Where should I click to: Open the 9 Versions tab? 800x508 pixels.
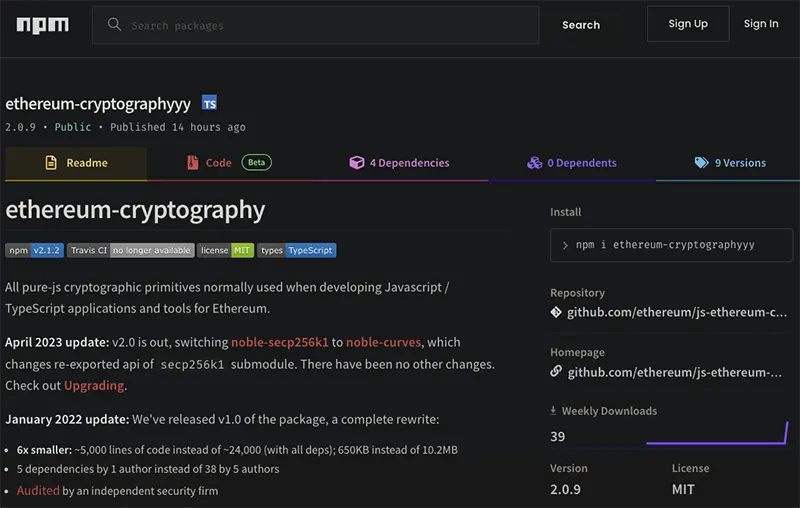click(x=730, y=163)
